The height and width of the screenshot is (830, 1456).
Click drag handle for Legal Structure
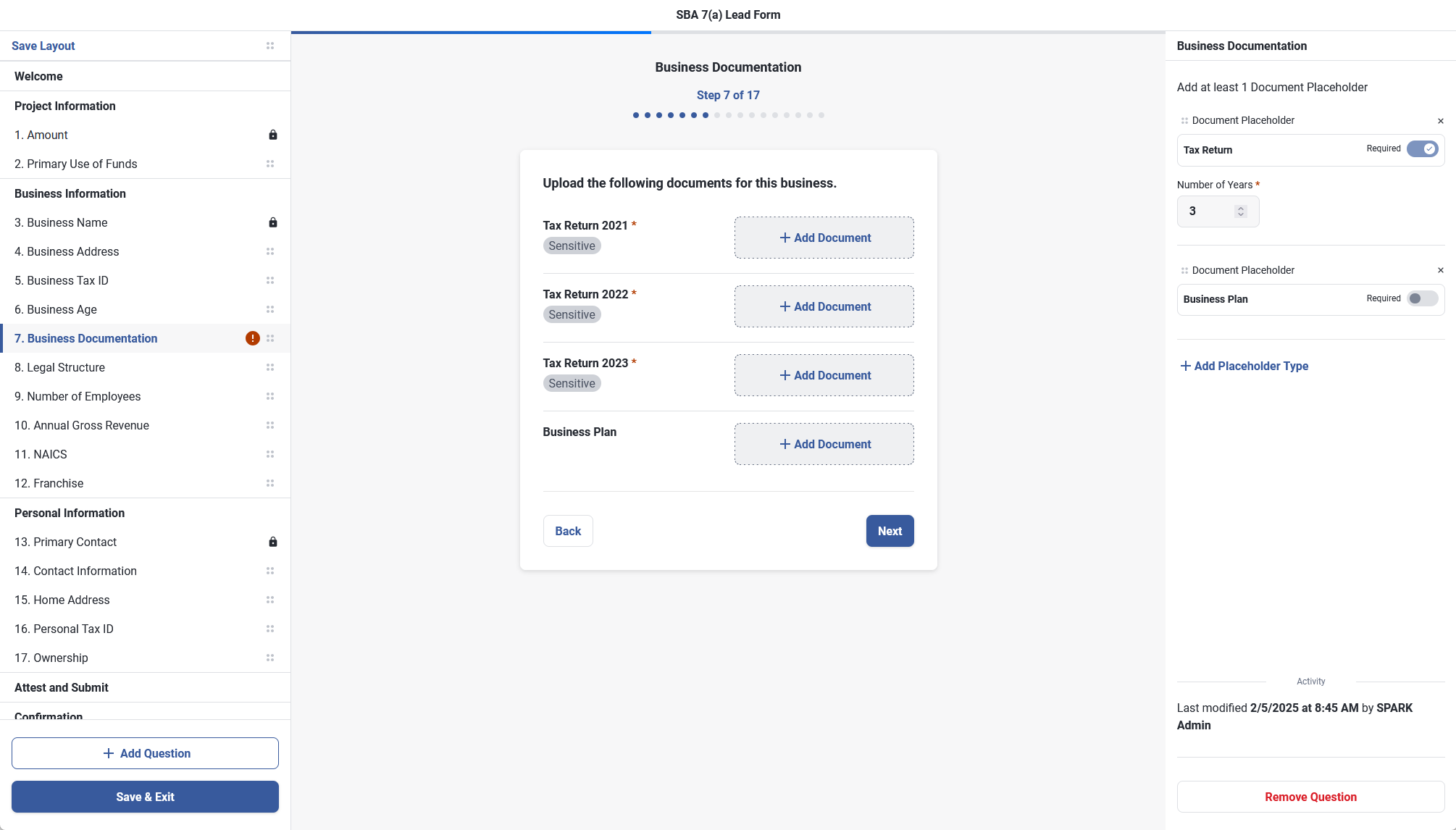[x=270, y=367]
